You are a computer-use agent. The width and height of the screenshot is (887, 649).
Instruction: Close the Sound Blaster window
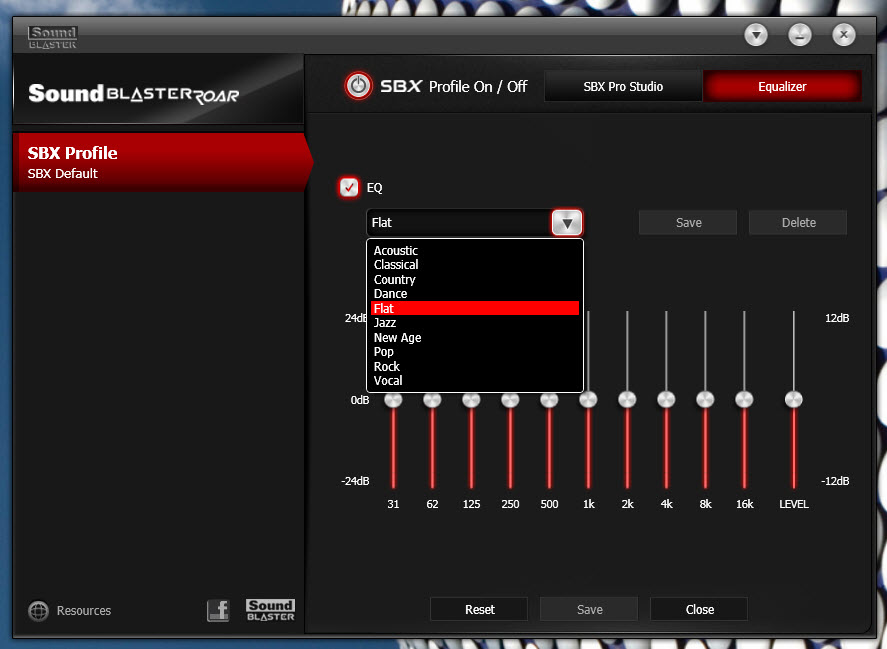tap(843, 35)
